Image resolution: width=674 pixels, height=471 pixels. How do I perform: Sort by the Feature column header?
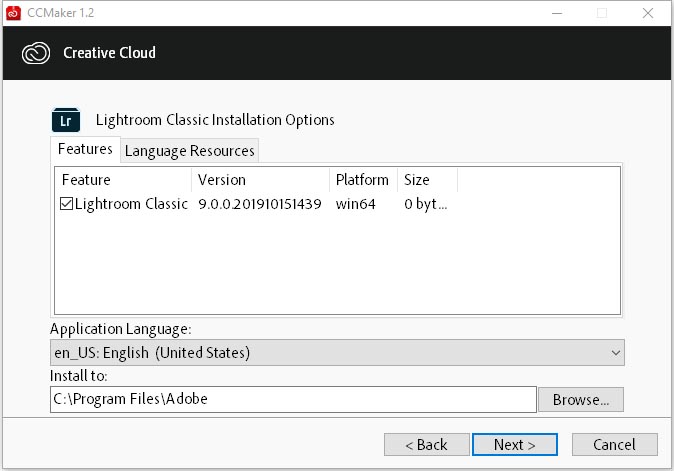[123, 180]
